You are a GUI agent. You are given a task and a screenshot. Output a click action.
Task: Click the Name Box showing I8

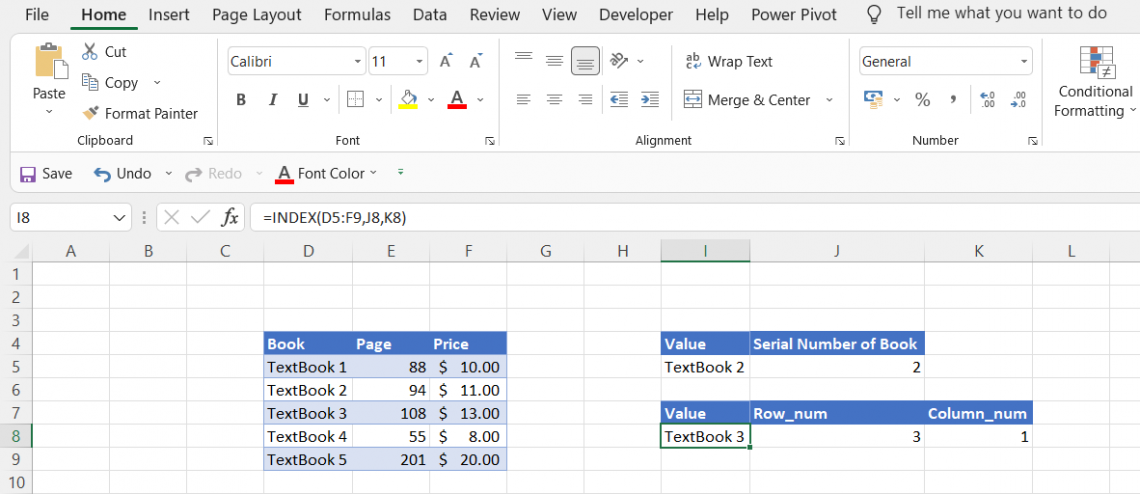[x=60, y=217]
